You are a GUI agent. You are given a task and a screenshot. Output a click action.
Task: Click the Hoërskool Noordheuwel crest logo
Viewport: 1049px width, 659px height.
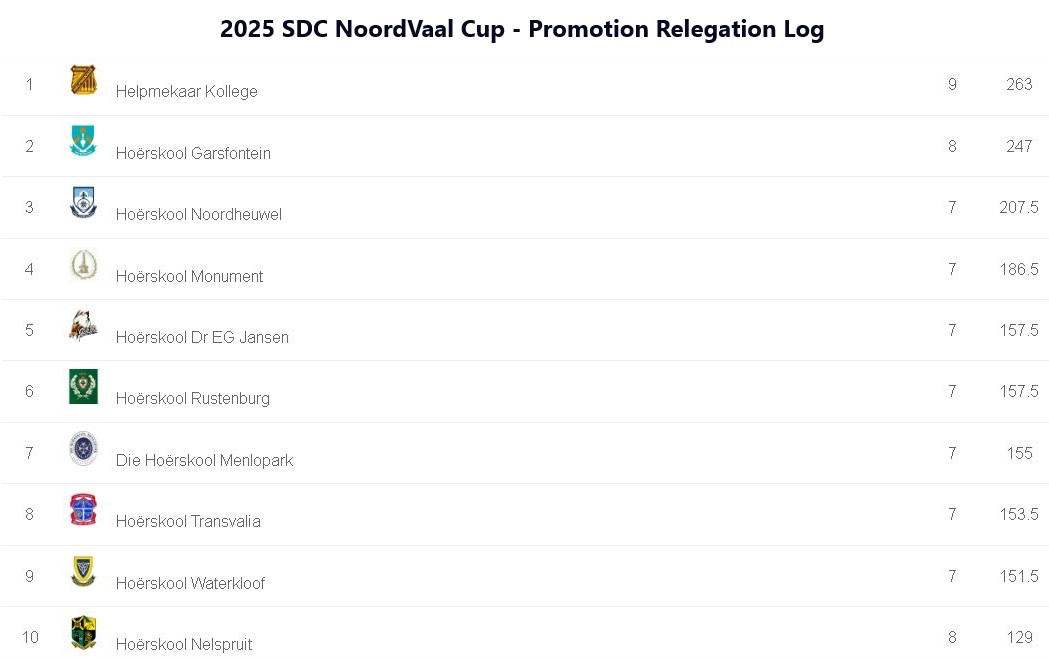(83, 203)
